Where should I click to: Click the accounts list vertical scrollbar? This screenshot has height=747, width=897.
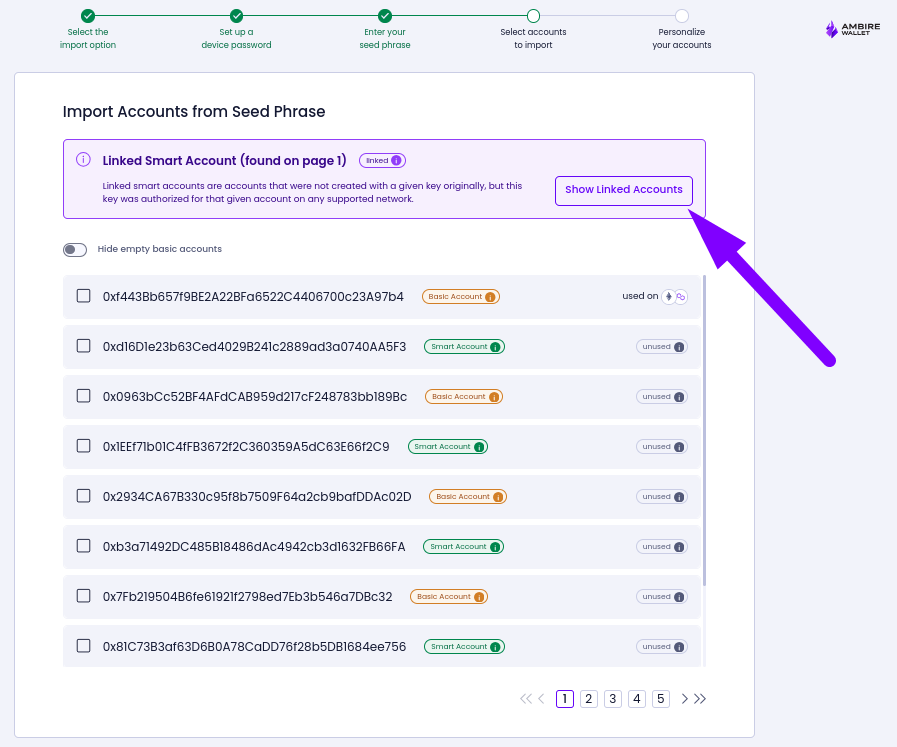pyautogui.click(x=704, y=430)
